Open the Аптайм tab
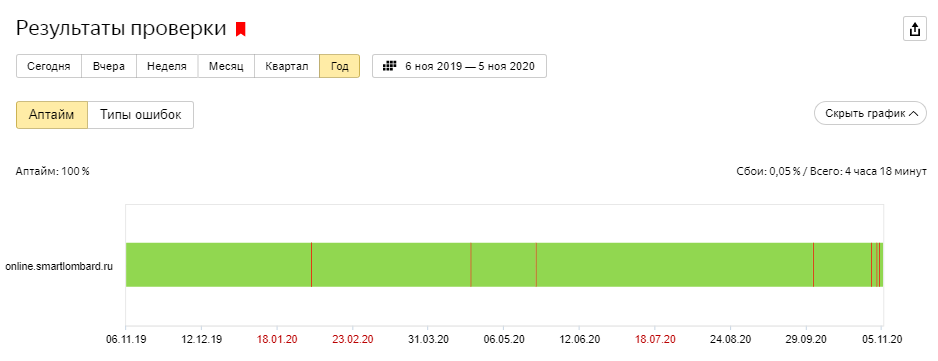The width and height of the screenshot is (938, 361). 51,115
